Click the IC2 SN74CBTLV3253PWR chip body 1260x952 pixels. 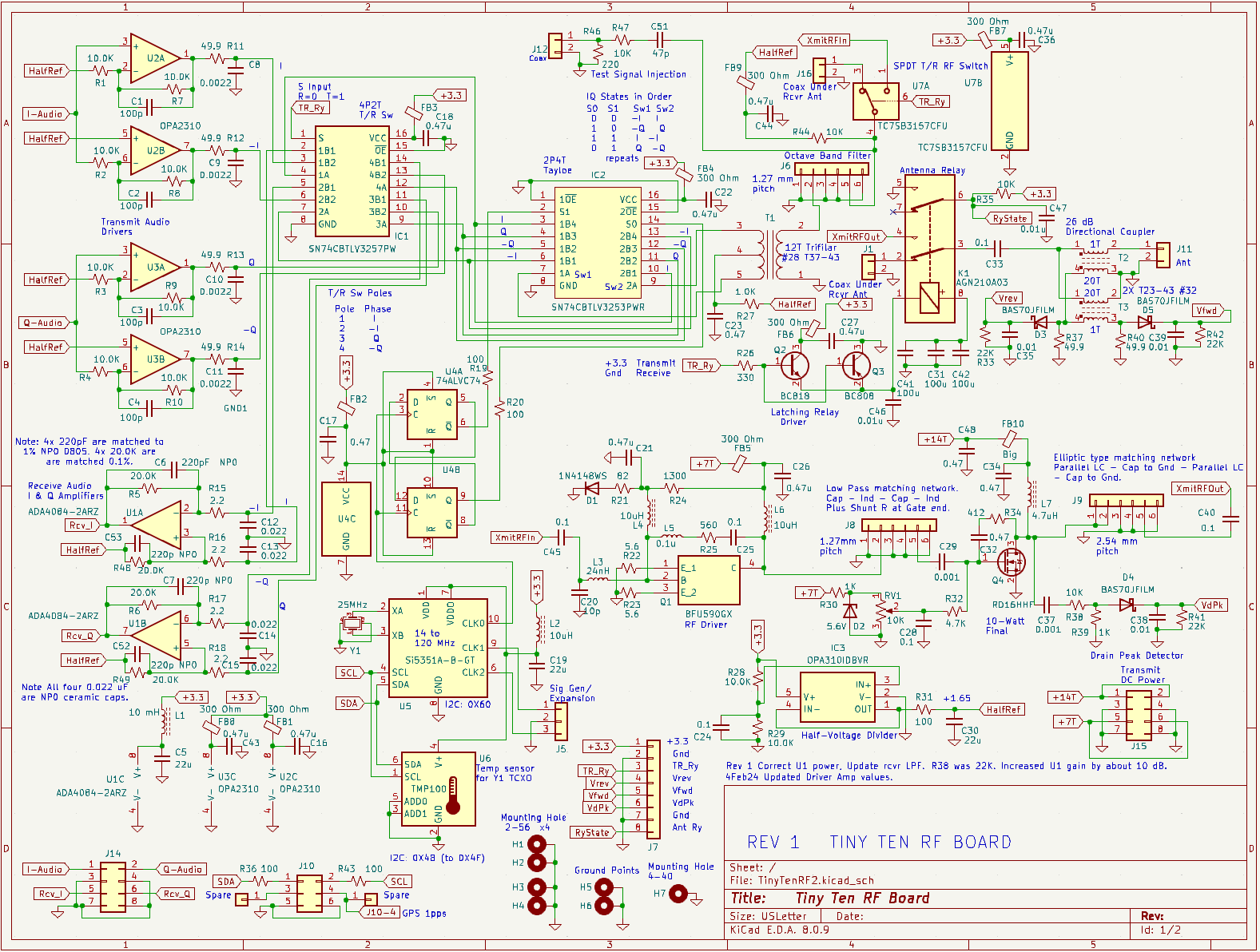click(x=598, y=242)
